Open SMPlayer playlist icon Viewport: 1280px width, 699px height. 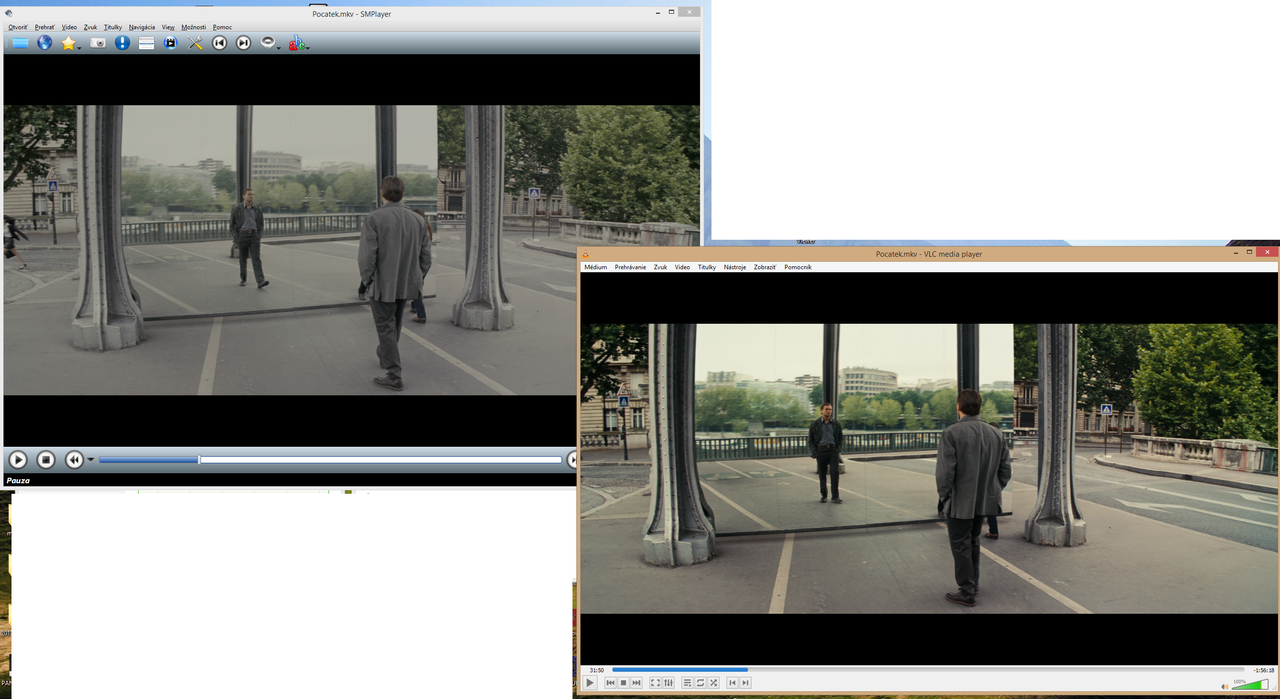[146, 43]
